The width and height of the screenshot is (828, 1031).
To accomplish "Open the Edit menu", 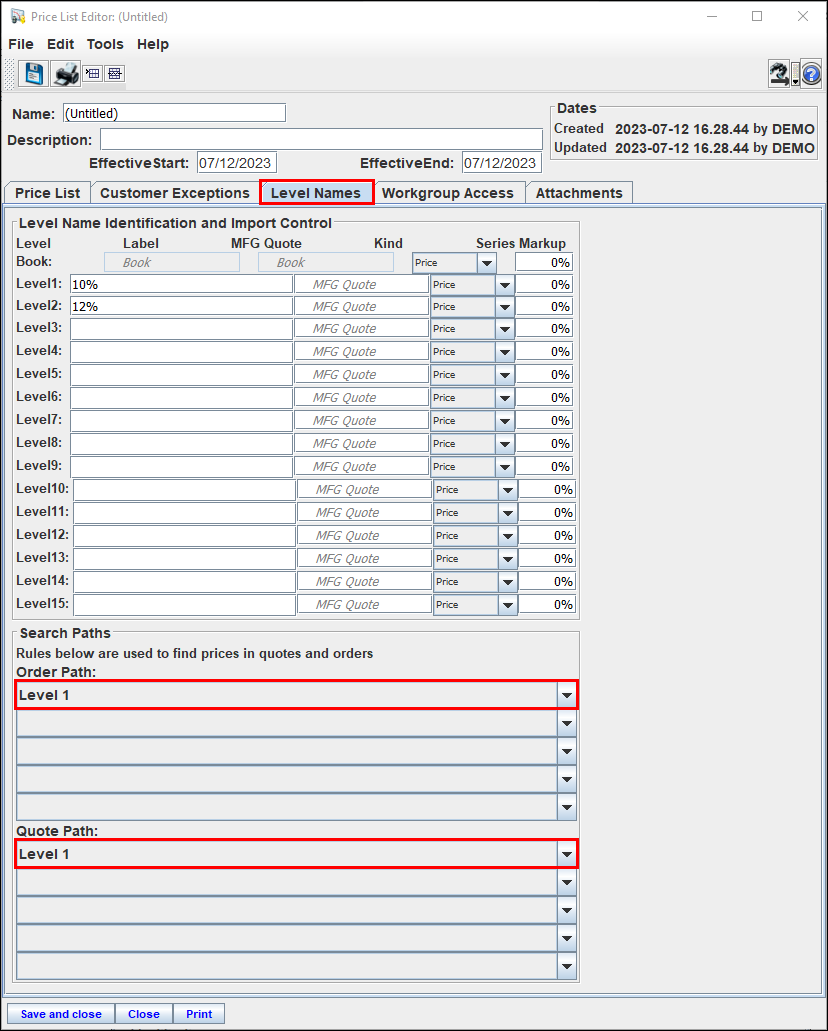I will pos(61,44).
